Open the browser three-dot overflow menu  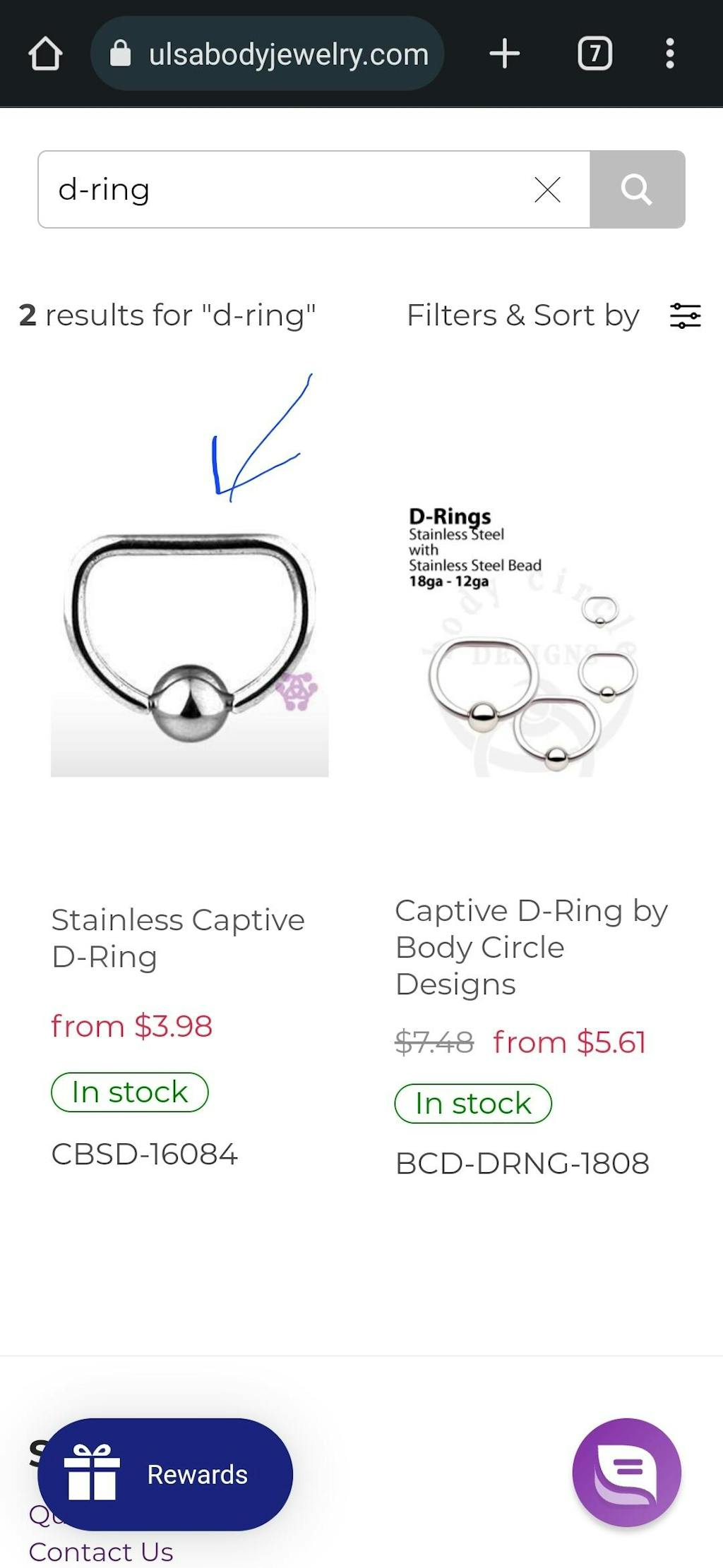click(670, 53)
